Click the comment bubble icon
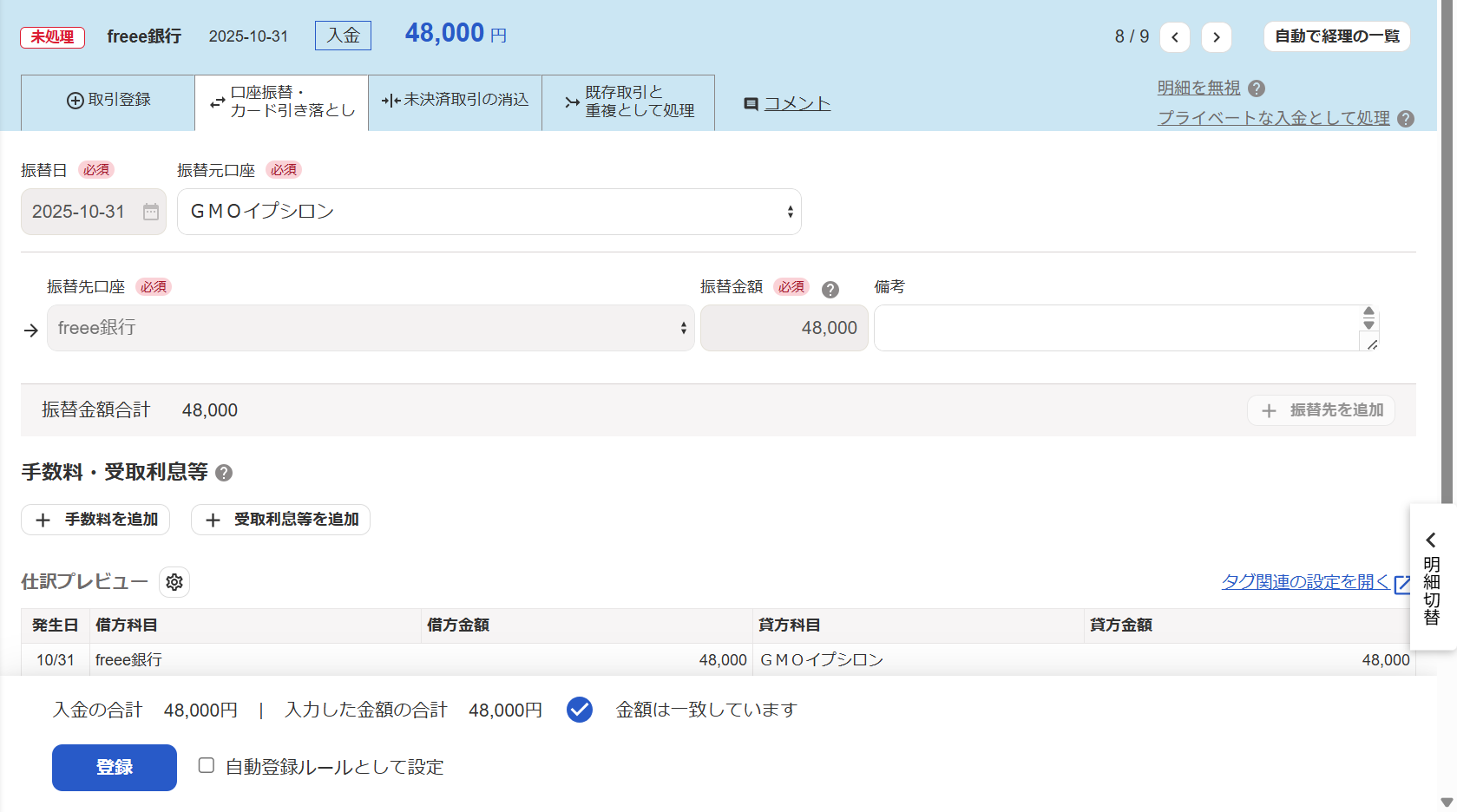 tap(751, 104)
